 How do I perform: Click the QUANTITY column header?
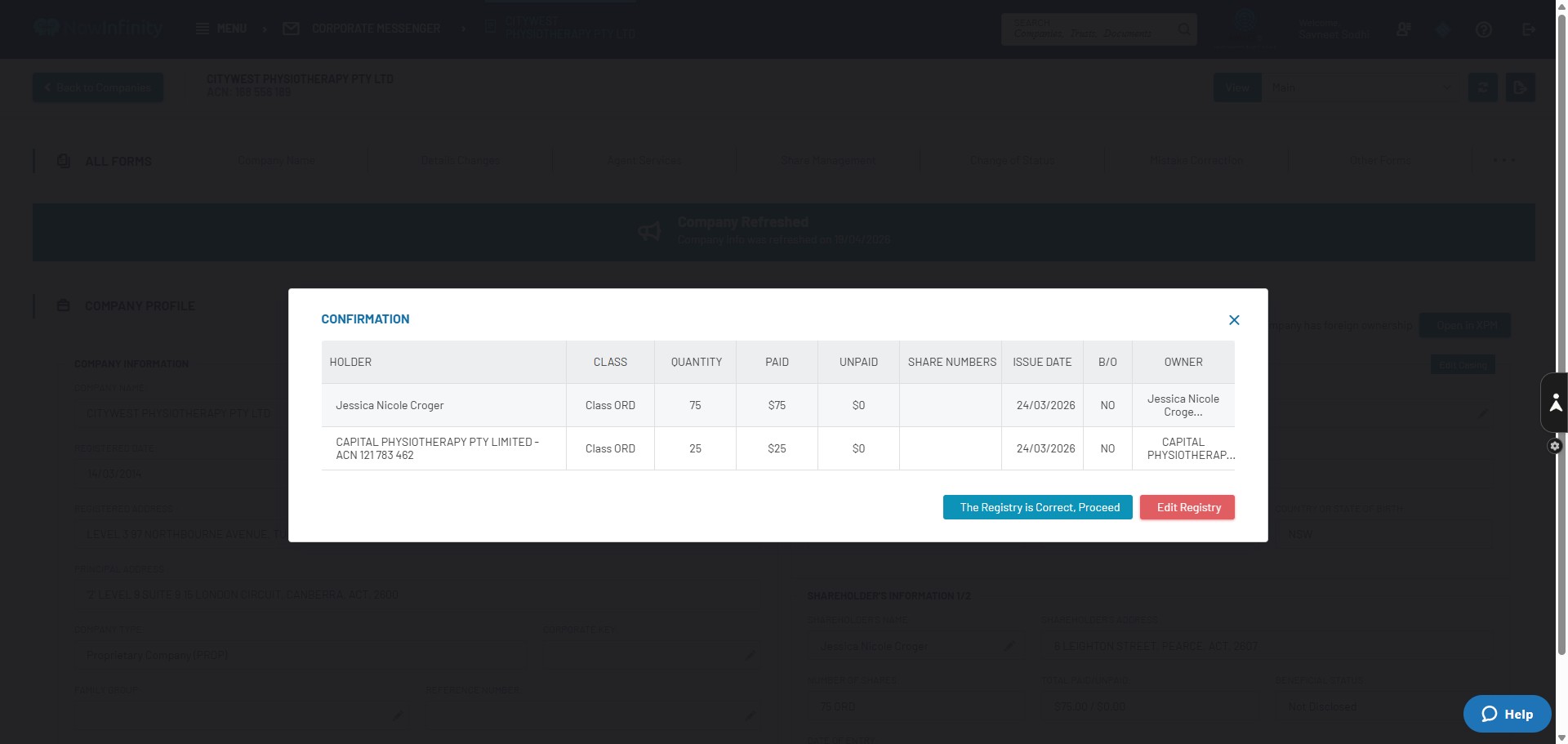point(696,362)
